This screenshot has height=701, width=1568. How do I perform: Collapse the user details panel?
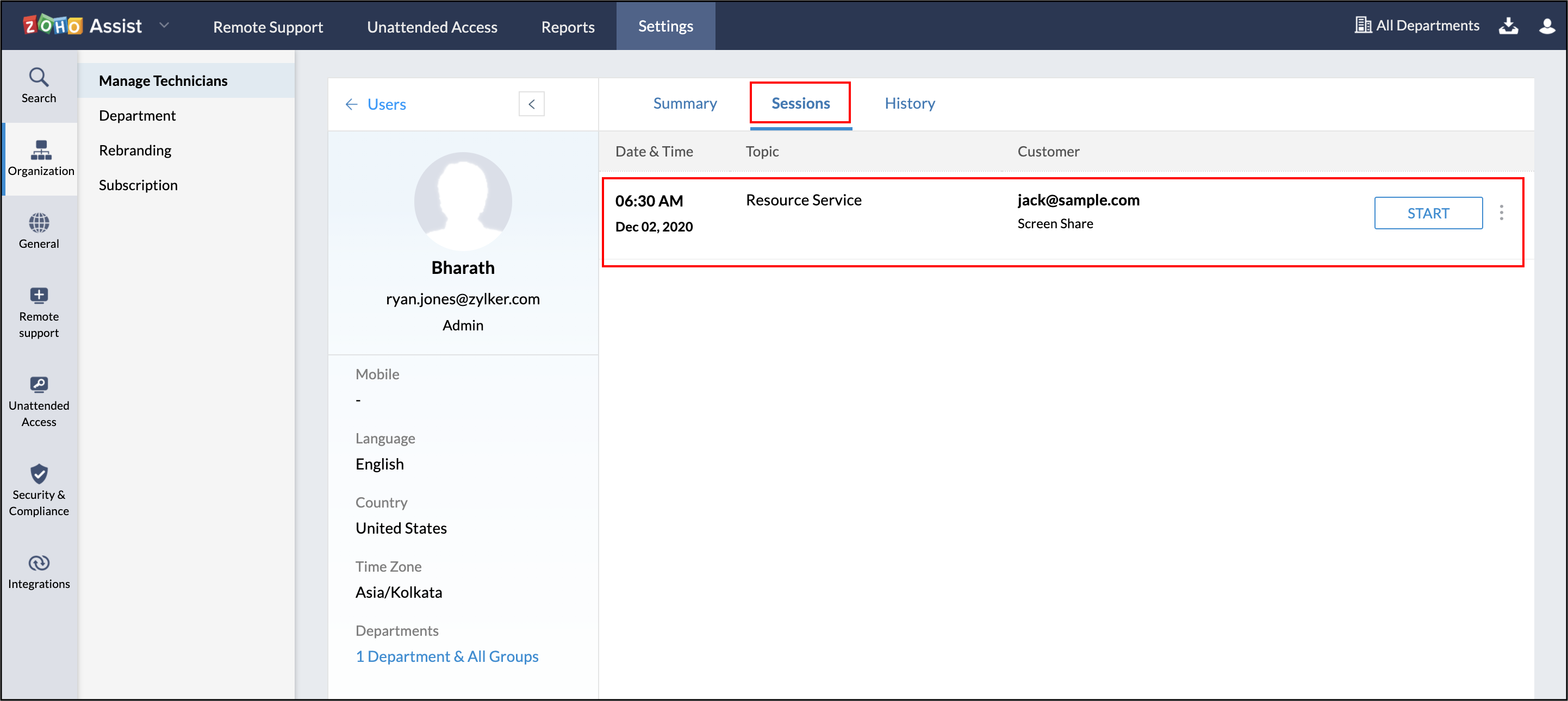[x=531, y=104]
